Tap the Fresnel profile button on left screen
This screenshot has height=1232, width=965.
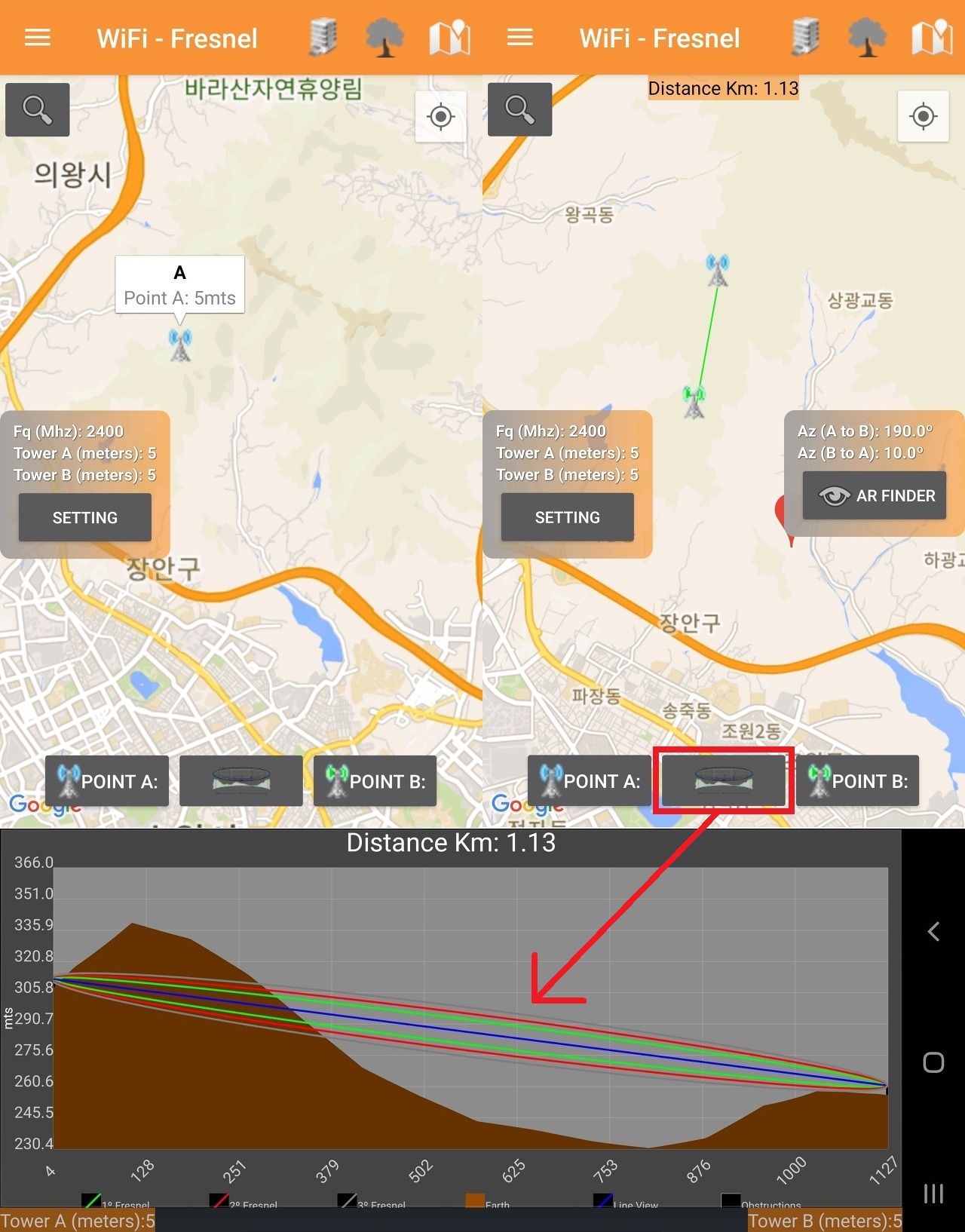241,780
